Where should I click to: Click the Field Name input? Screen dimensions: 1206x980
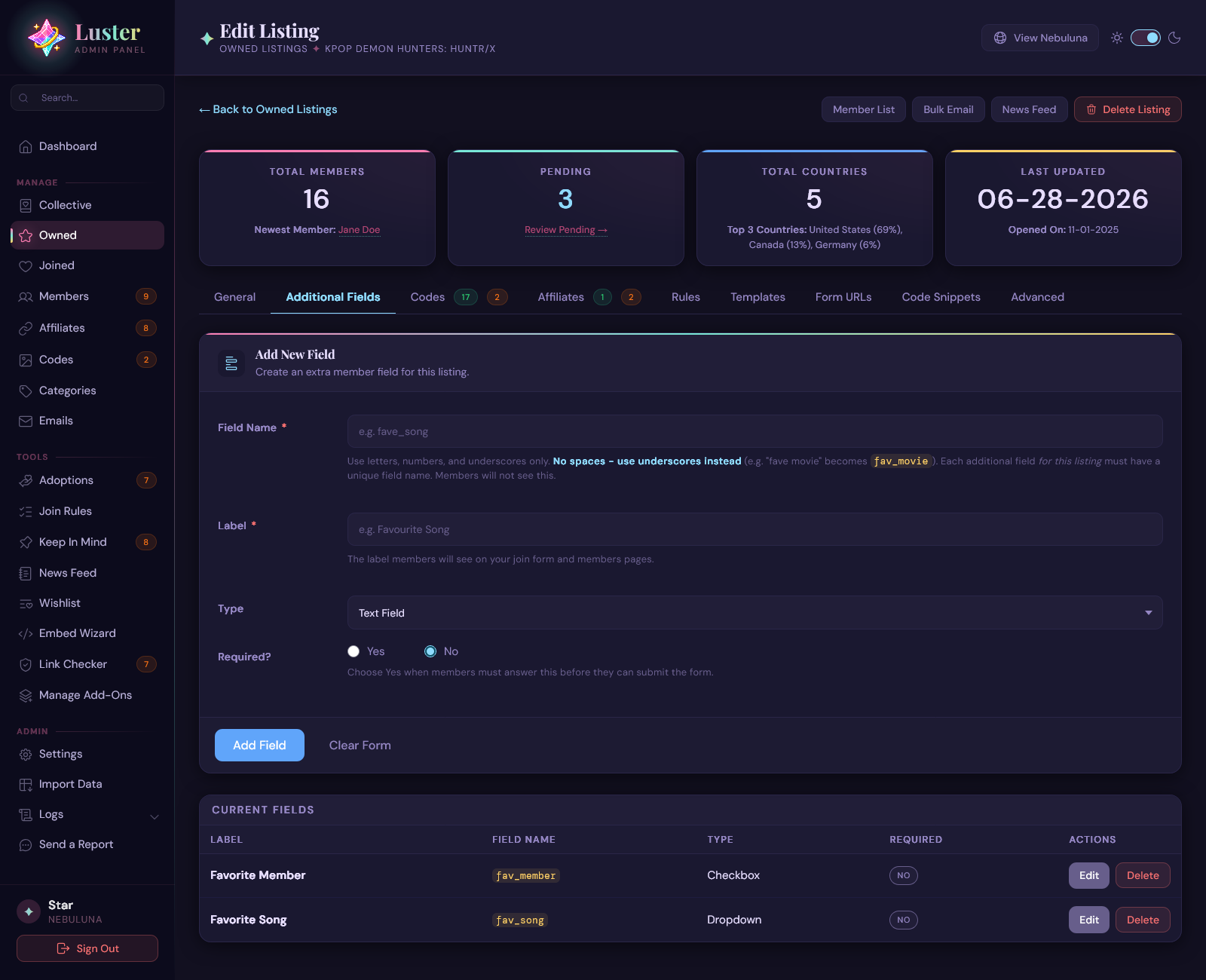[755, 431]
